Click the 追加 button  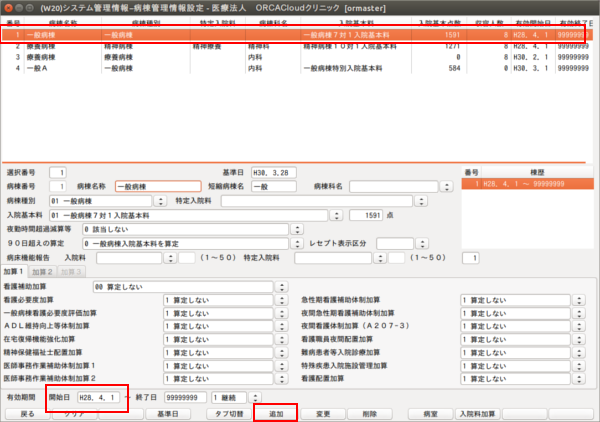(275, 412)
